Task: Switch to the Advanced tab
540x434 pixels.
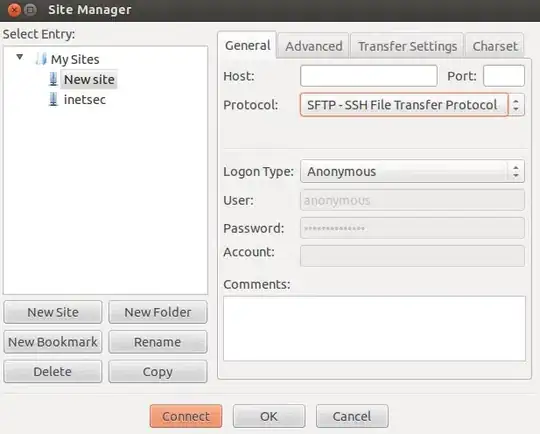Action: (314, 46)
